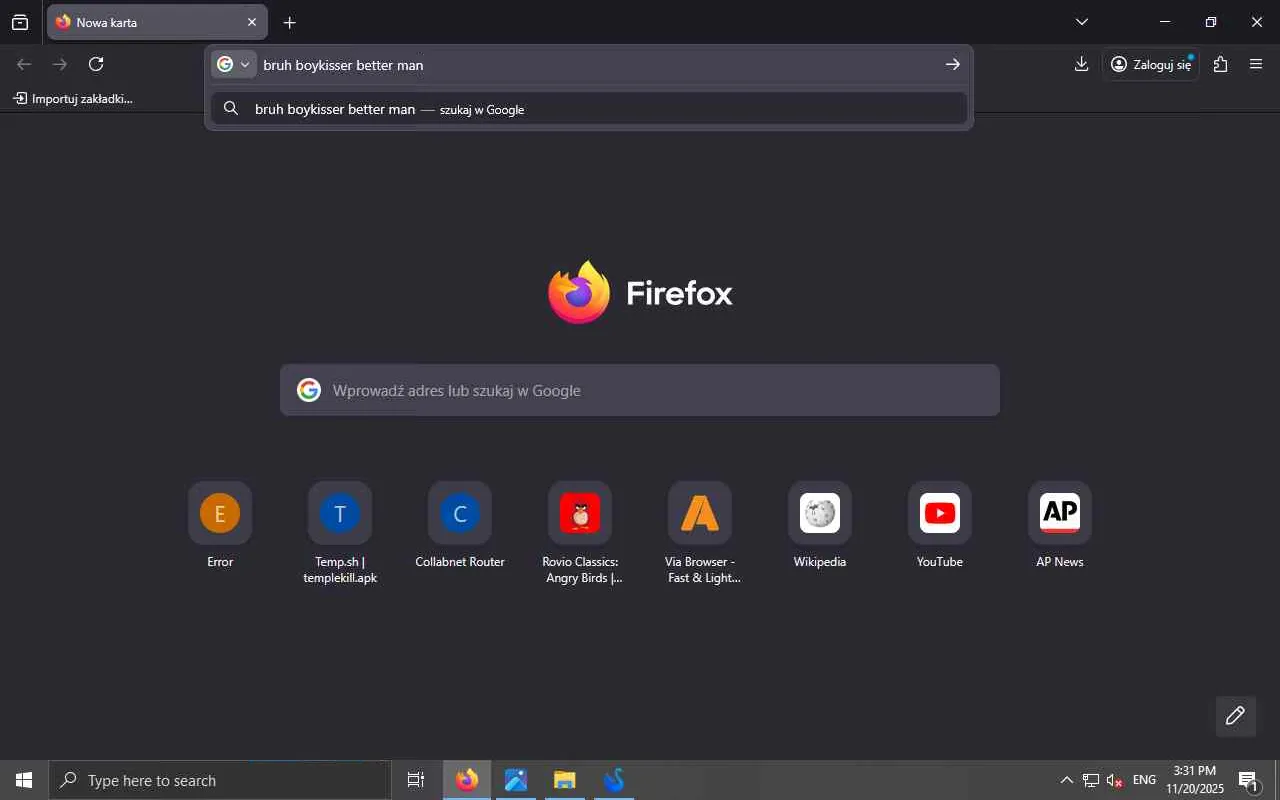Viewport: 1280px width, 800px height.
Task: Open the Temp.sh templekill.apk shortcut
Action: [340, 534]
